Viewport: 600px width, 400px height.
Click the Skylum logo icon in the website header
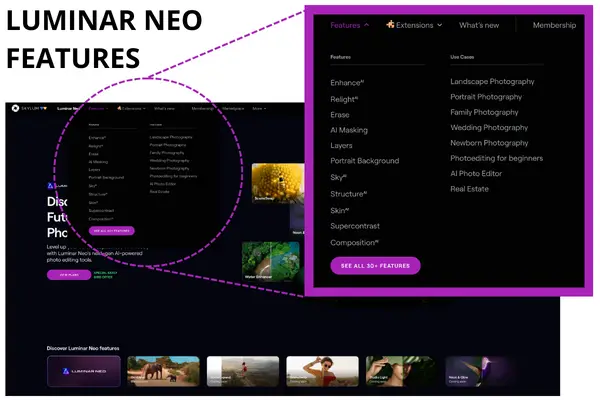click(15, 108)
